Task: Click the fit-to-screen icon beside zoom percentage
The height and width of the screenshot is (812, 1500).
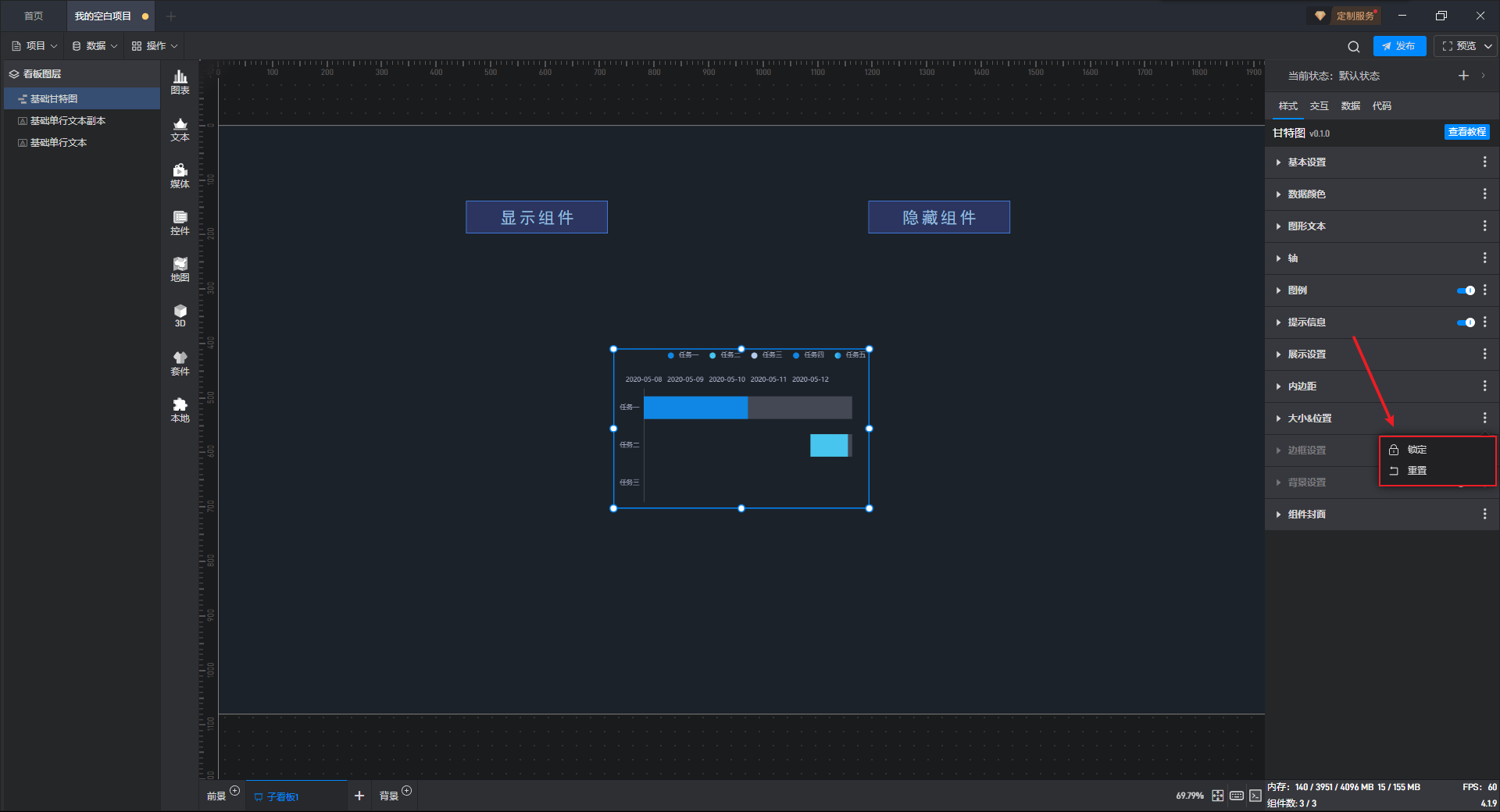Action: point(1217,796)
